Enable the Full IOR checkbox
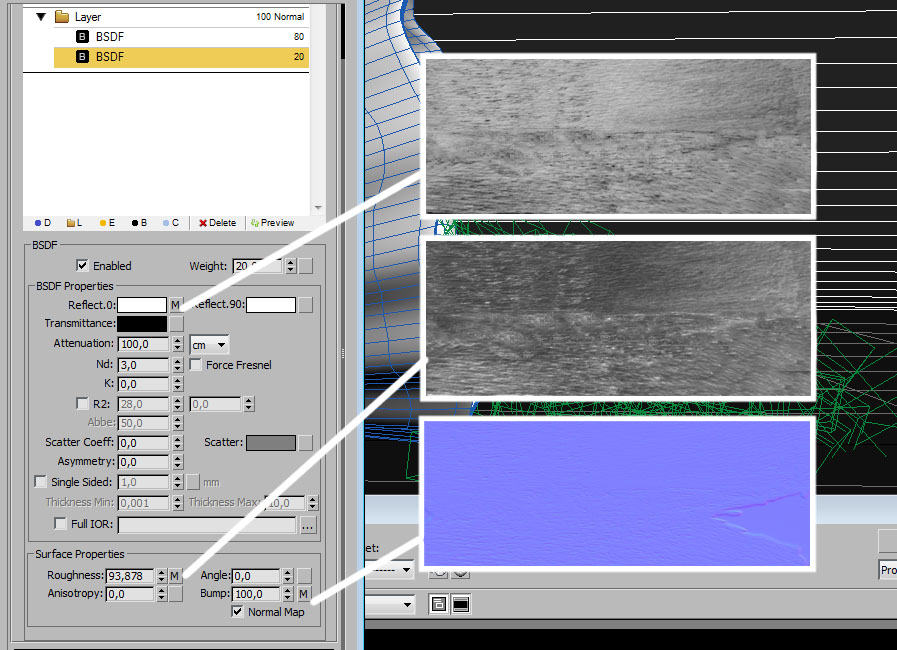Screen dimensions: 897x650 coord(60,524)
